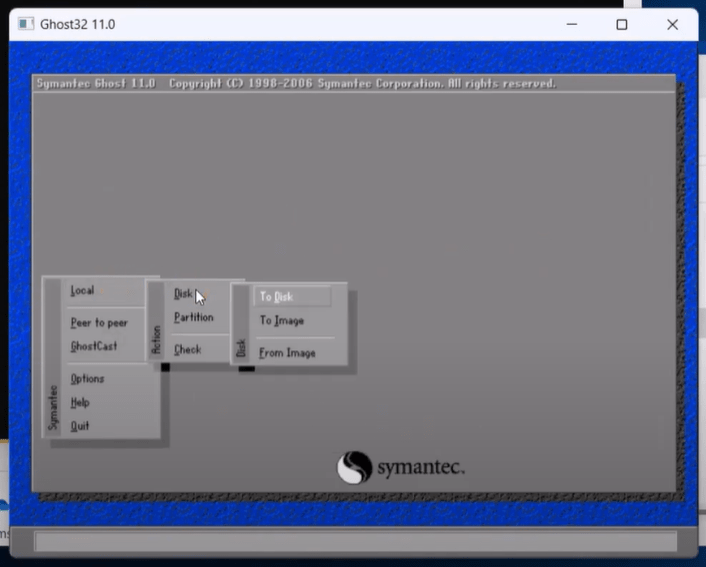The height and width of the screenshot is (567, 706).
Task: Expand the Partition action submenu
Action: tap(193, 318)
